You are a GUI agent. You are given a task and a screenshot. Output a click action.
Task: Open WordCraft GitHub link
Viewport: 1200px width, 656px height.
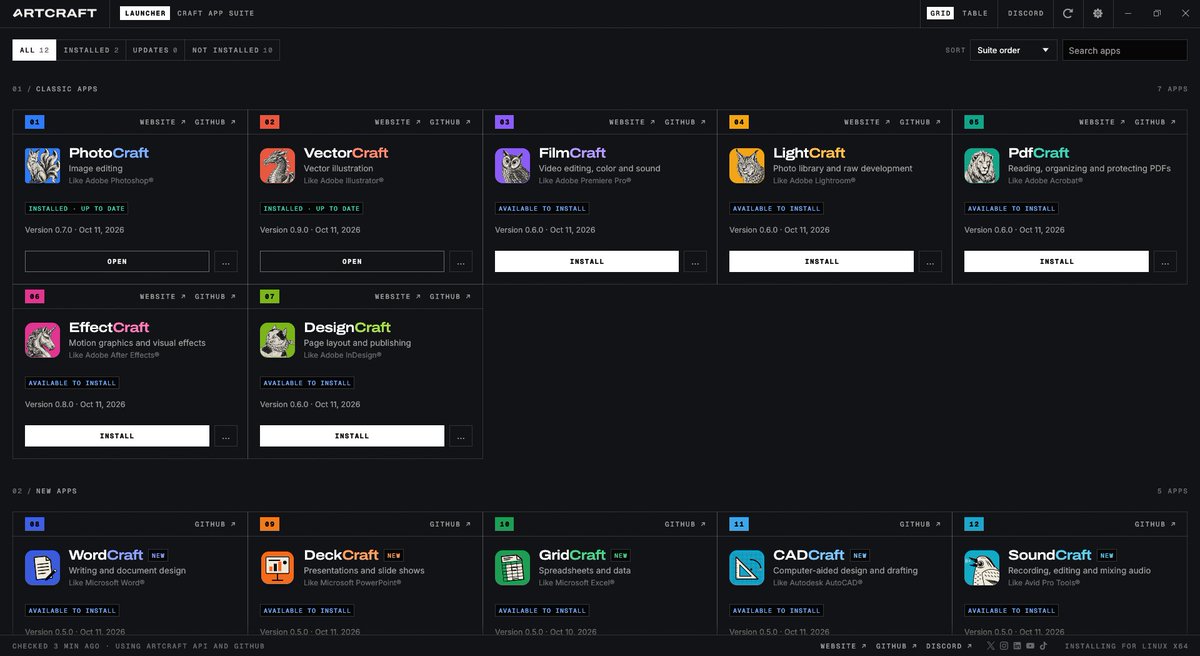pyautogui.click(x=216, y=524)
